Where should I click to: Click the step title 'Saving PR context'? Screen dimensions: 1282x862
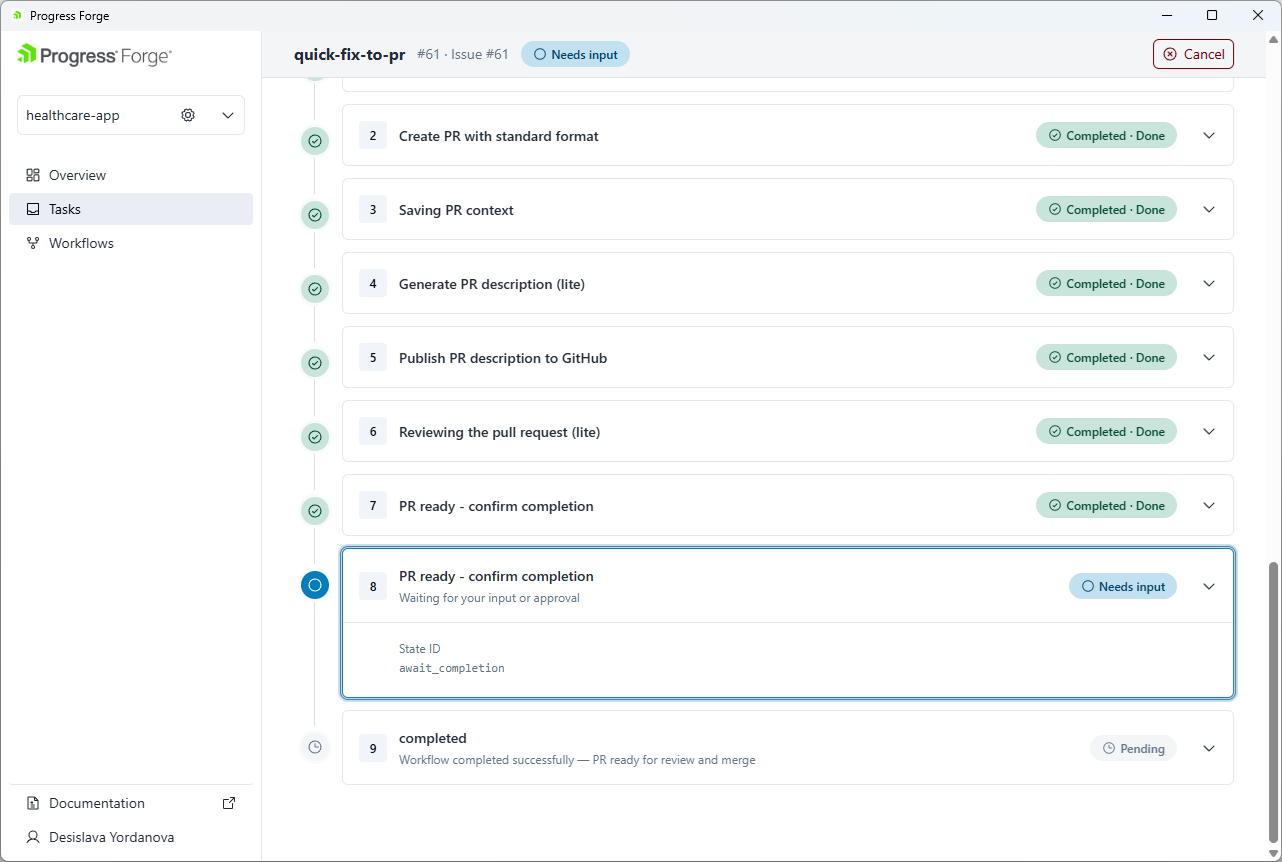456,210
